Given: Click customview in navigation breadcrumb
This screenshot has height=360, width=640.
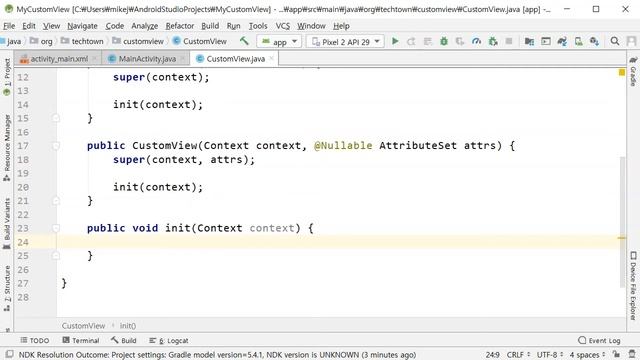Looking at the screenshot, I should pyautogui.click(x=138, y=41).
